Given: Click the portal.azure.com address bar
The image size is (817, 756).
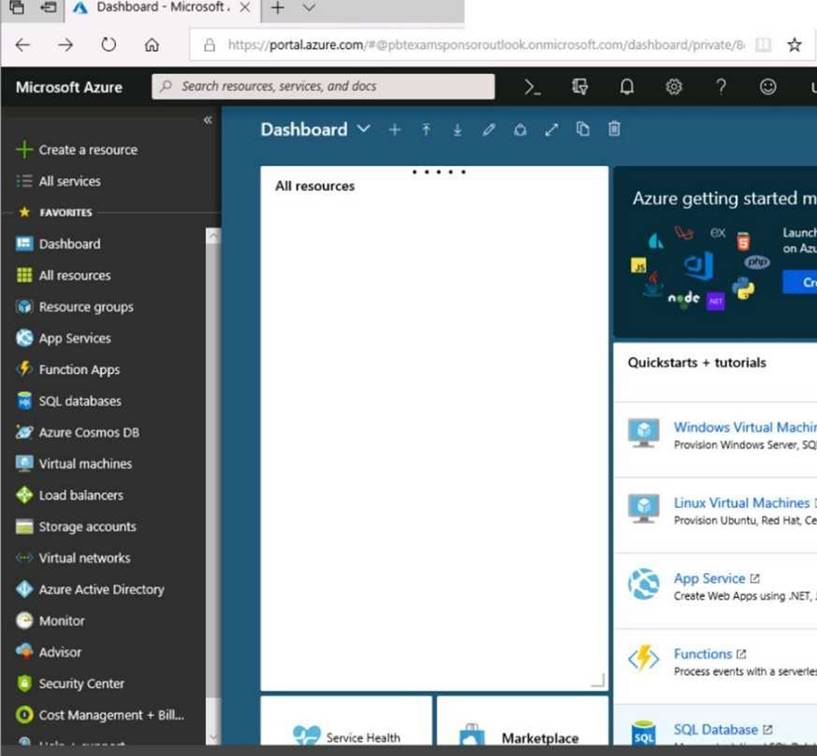Looking at the screenshot, I should pos(486,45).
